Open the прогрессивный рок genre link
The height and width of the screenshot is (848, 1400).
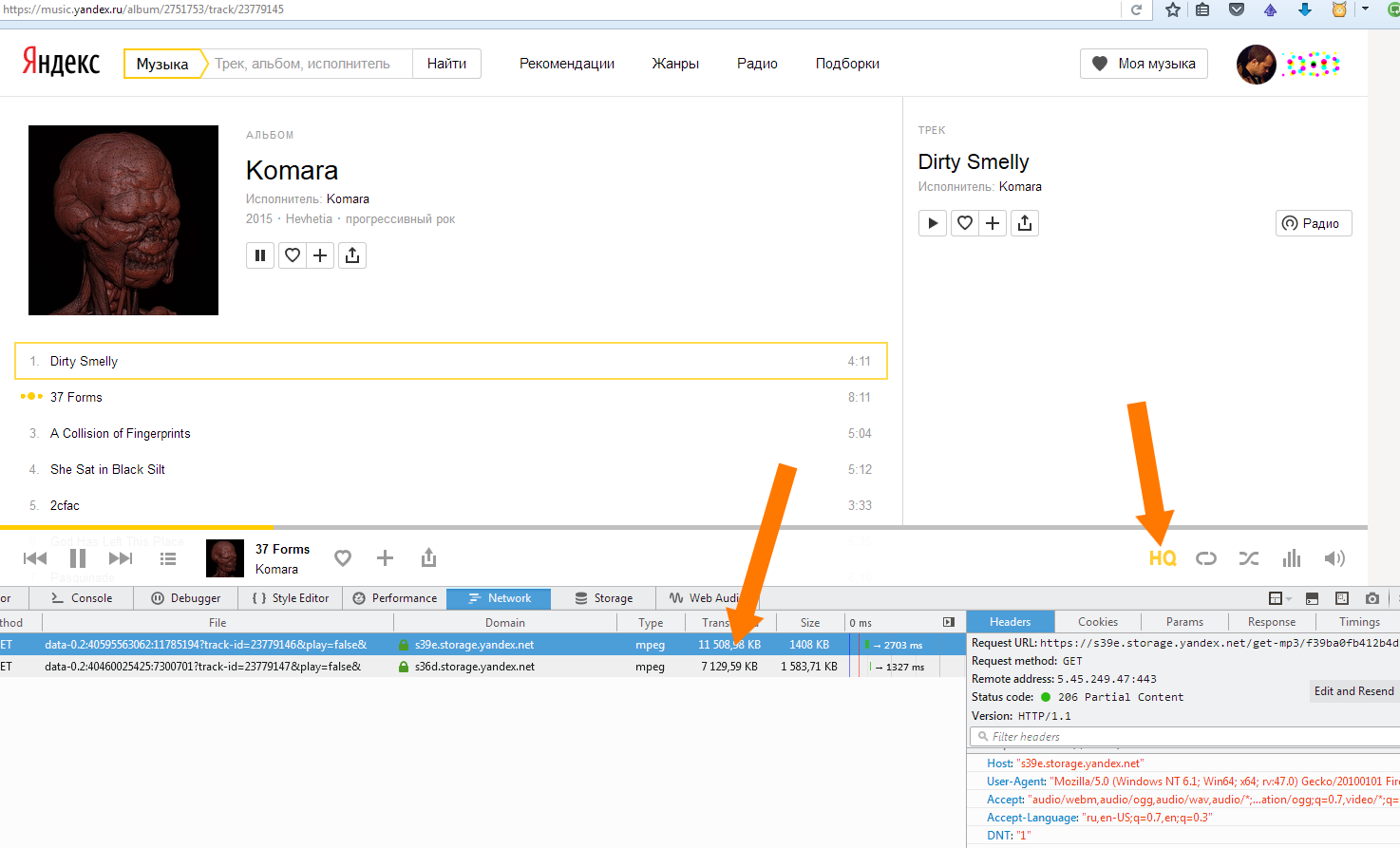400,218
